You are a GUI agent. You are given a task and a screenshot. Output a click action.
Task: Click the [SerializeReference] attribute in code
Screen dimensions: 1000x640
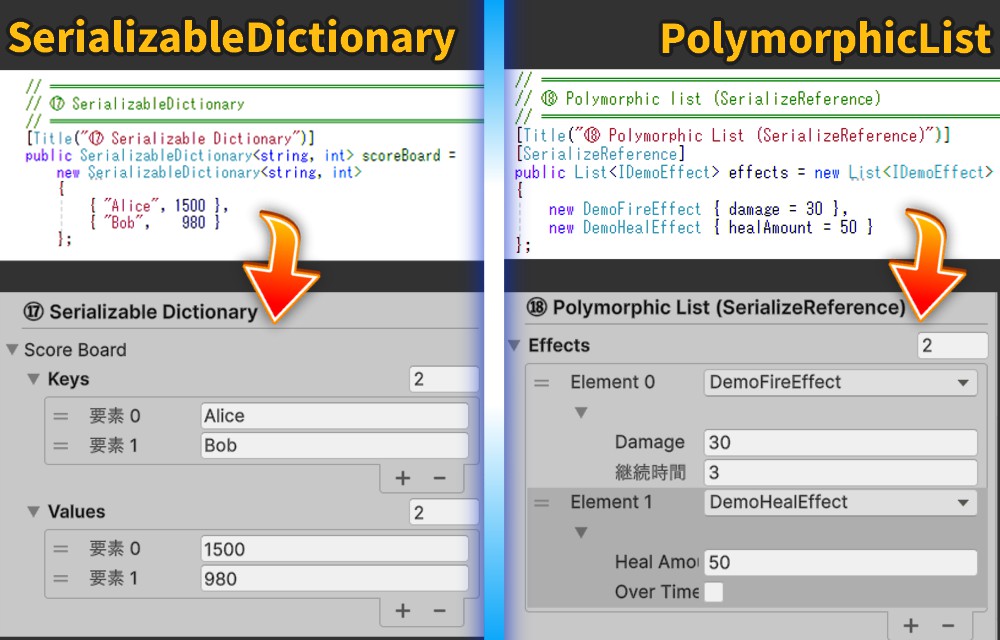point(600,154)
